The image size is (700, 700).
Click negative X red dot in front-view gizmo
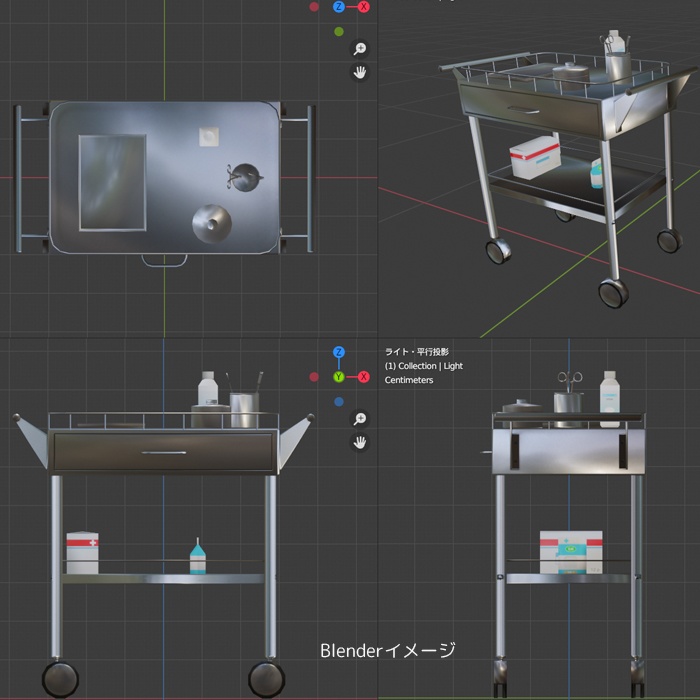click(314, 377)
